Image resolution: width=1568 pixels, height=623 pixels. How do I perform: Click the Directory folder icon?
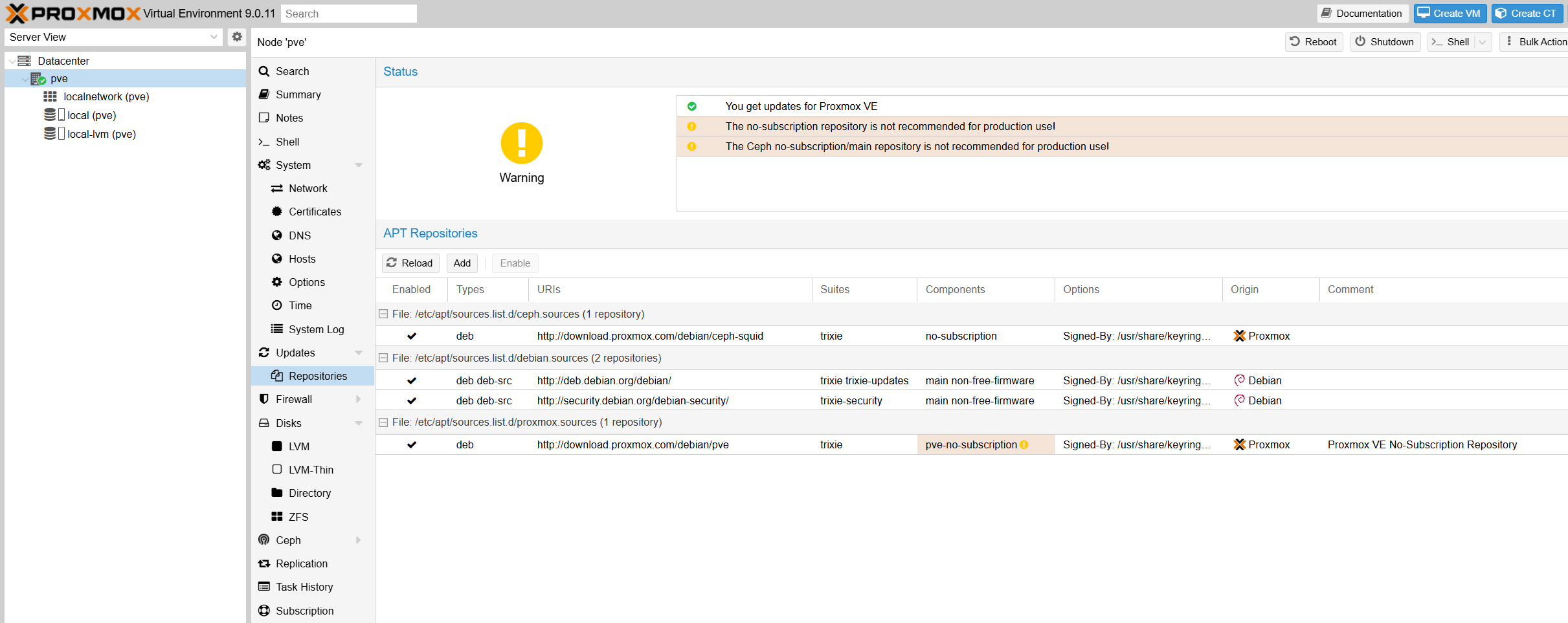click(x=277, y=492)
